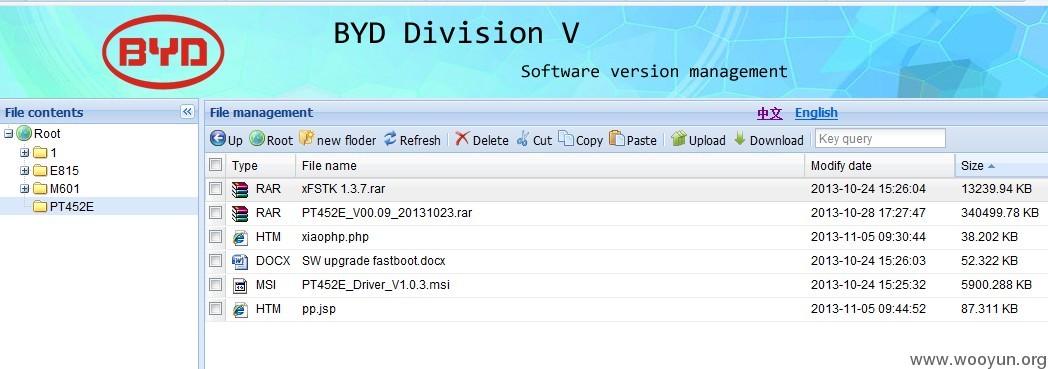Click size value 340499.78 KB
This screenshot has width=1048, height=369.
pos(1000,213)
